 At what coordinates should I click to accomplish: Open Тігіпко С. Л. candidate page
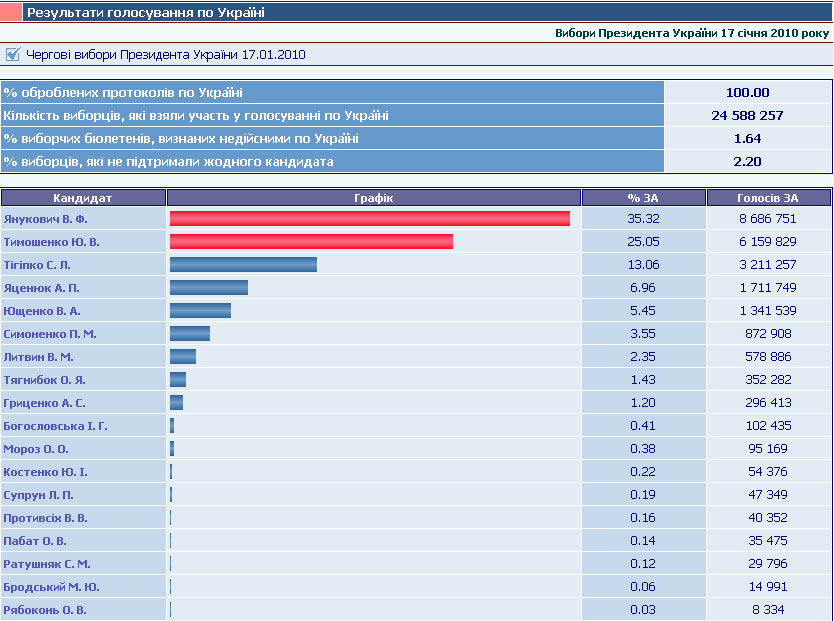click(37, 265)
